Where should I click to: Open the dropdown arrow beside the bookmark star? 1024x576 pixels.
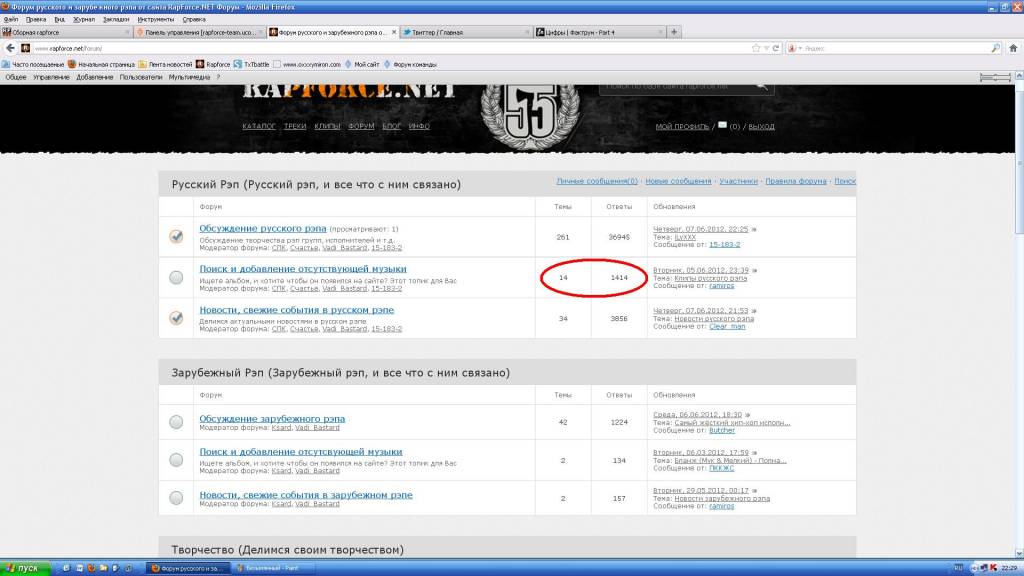click(x=766, y=48)
